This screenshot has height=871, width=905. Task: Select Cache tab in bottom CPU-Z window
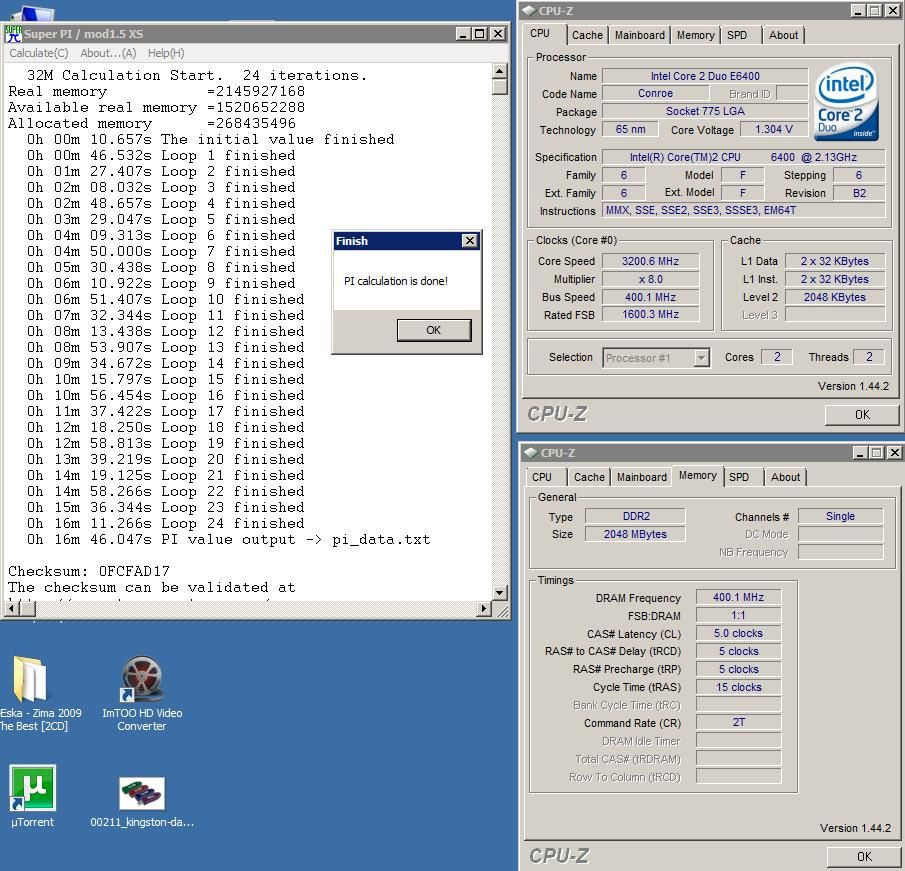click(589, 477)
